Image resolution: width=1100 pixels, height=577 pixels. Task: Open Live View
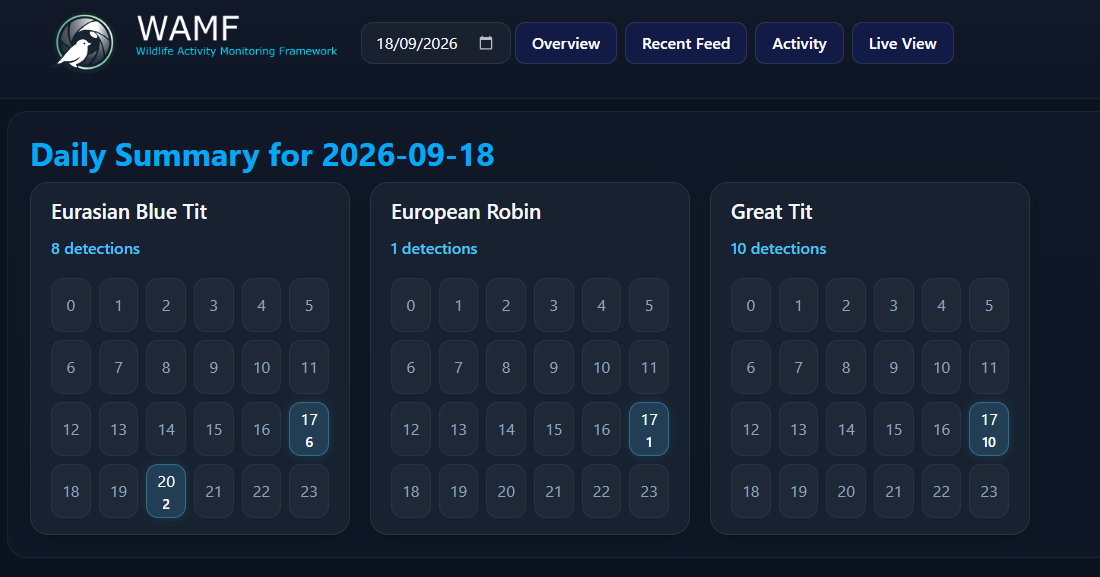pyautogui.click(x=903, y=43)
